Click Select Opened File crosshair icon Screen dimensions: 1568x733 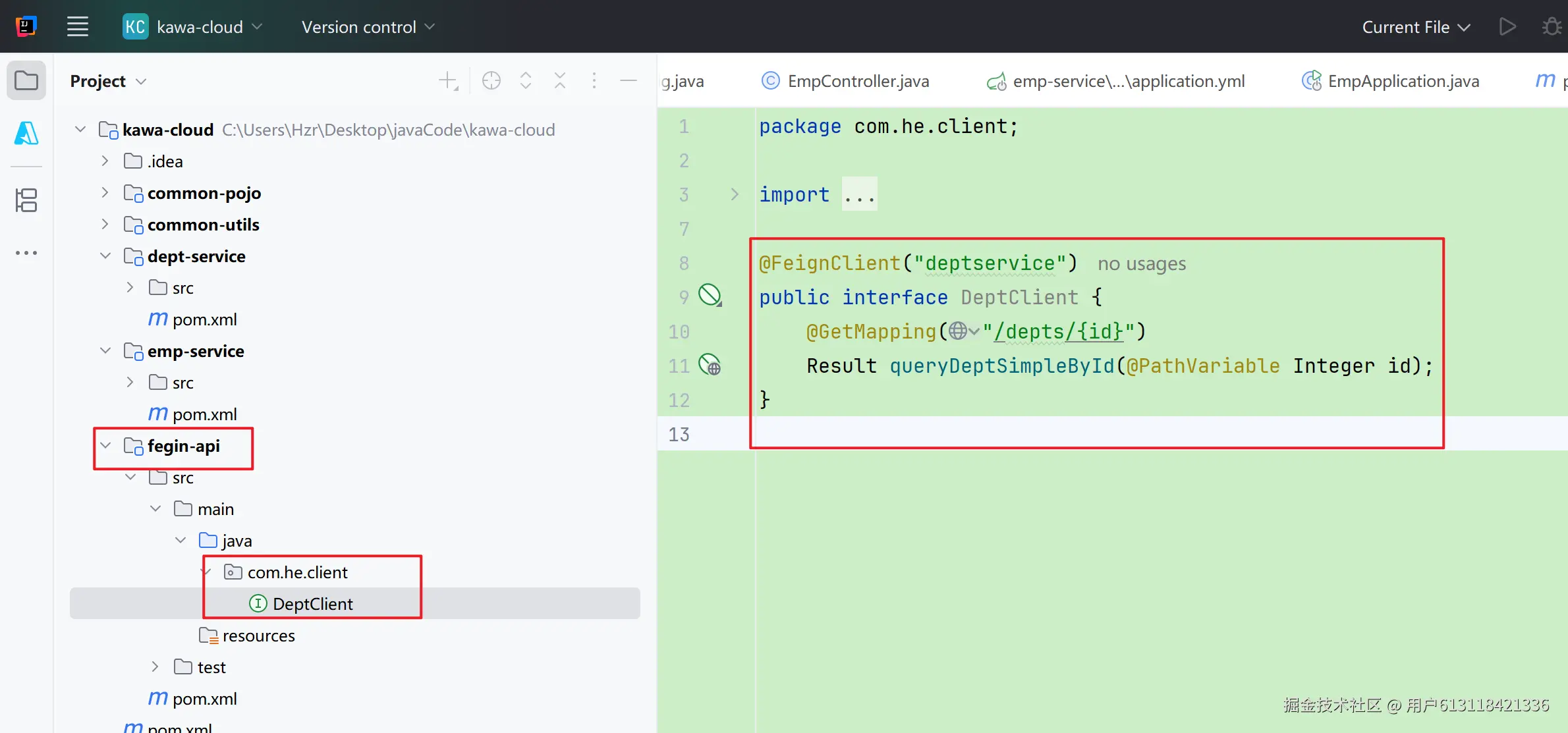(491, 81)
